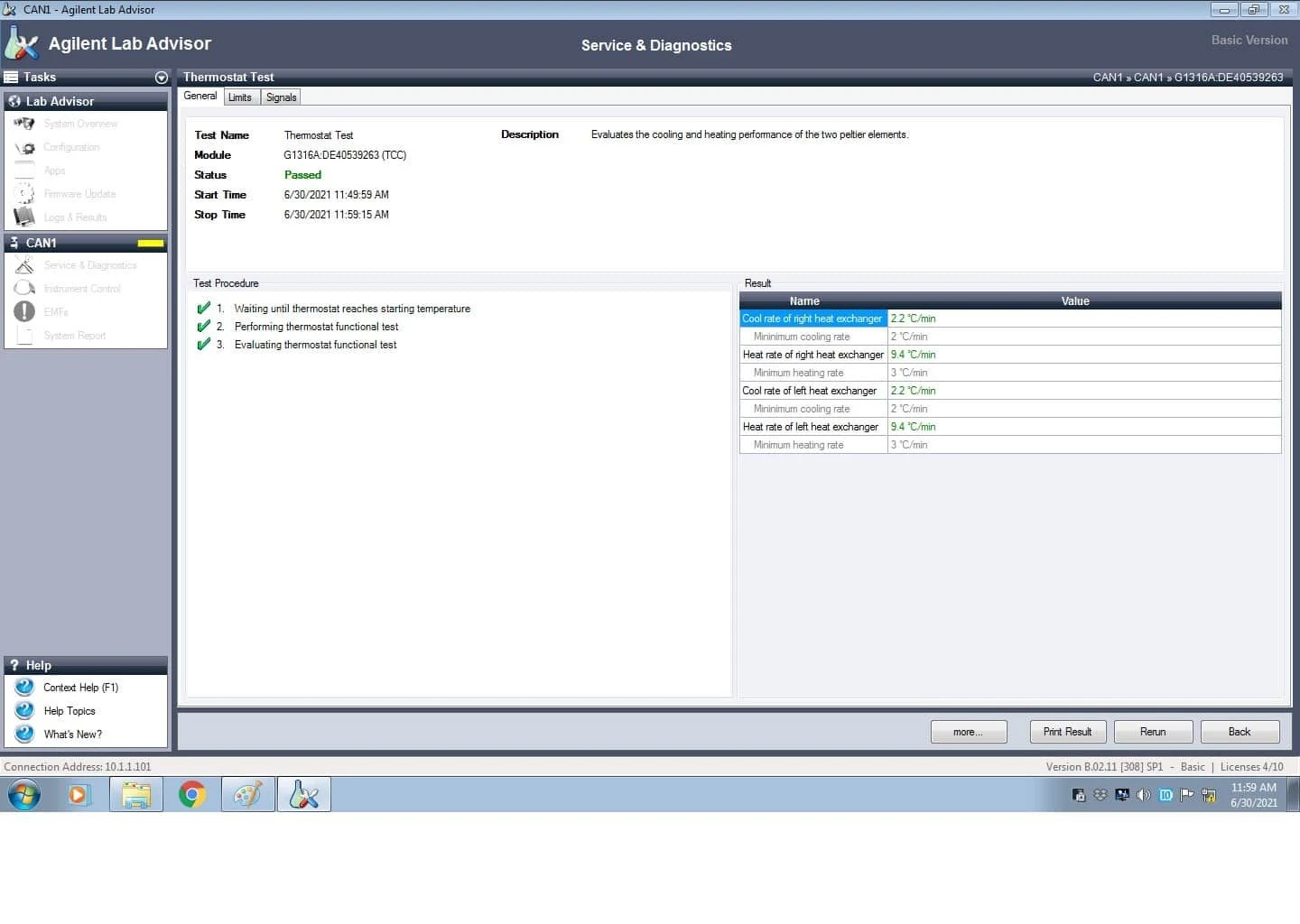This screenshot has height=924, width=1300.
Task: Click the Print Result button
Action: point(1068,732)
